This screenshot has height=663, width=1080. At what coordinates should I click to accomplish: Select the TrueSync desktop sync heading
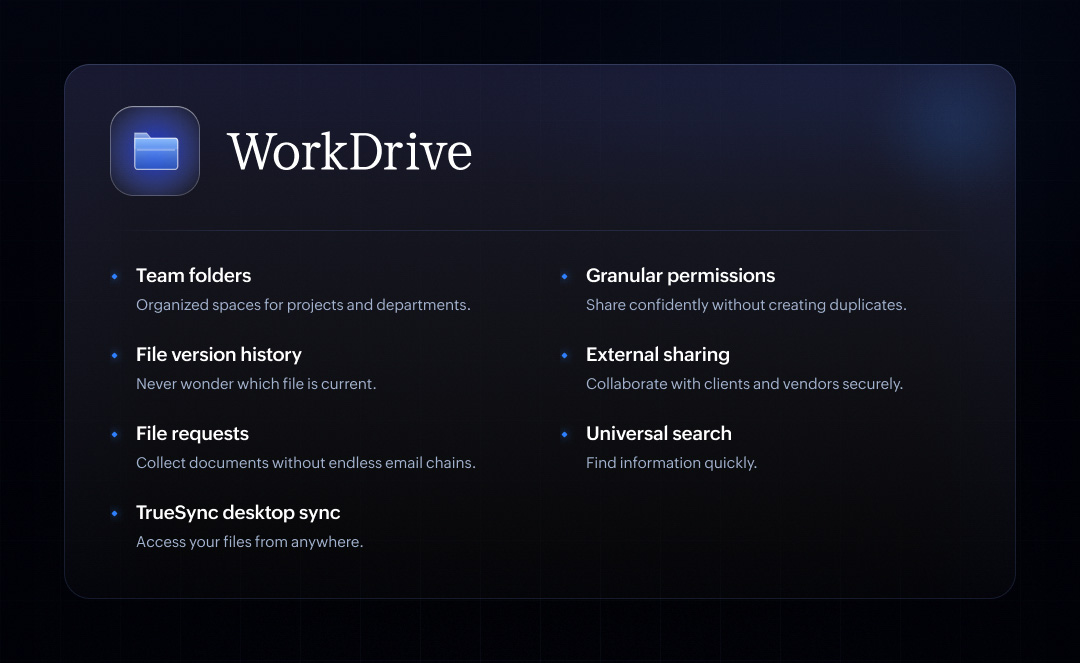point(238,513)
